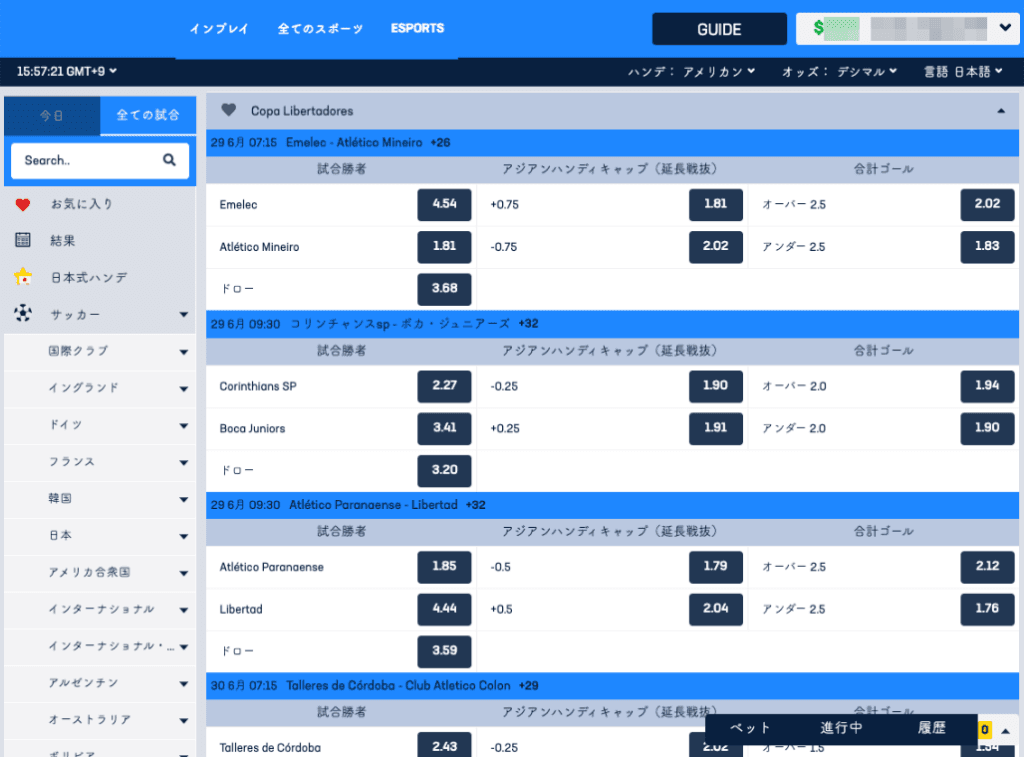Click the green dollar balance icon
This screenshot has height=757, width=1024.
point(818,28)
